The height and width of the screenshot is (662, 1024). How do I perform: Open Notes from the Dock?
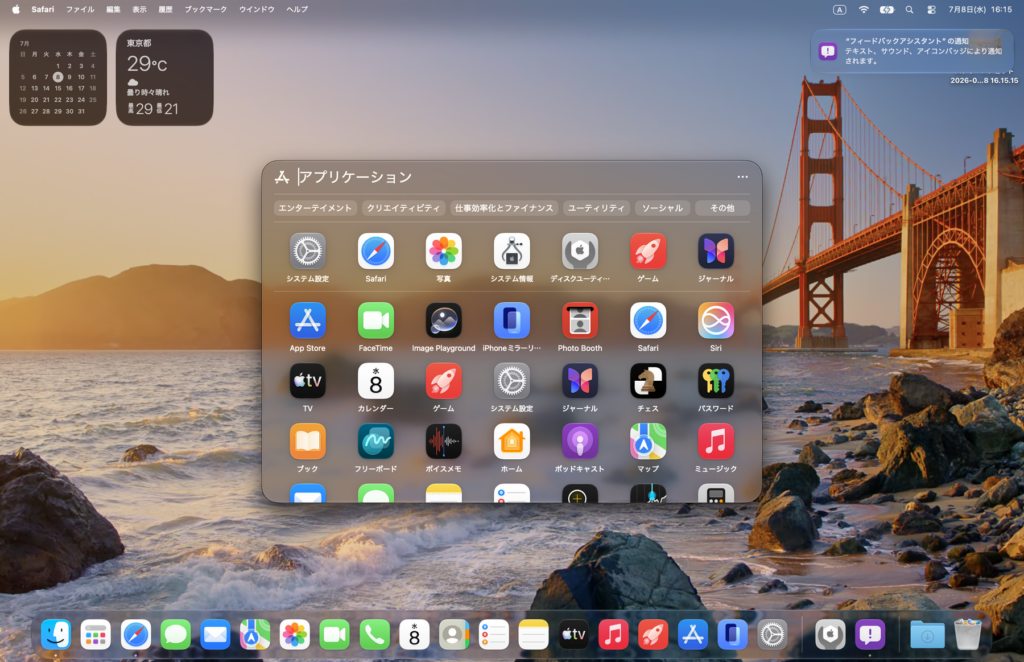pos(534,635)
